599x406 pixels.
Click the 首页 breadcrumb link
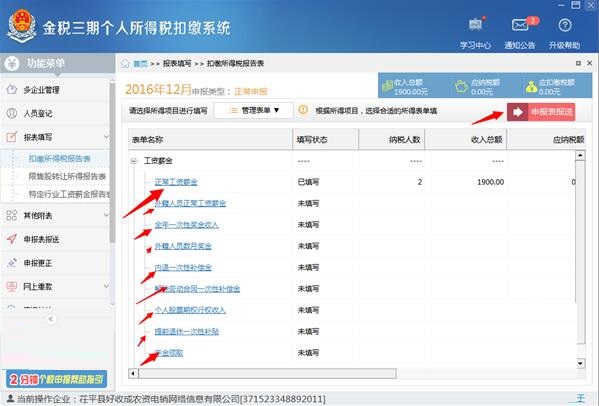coord(140,64)
